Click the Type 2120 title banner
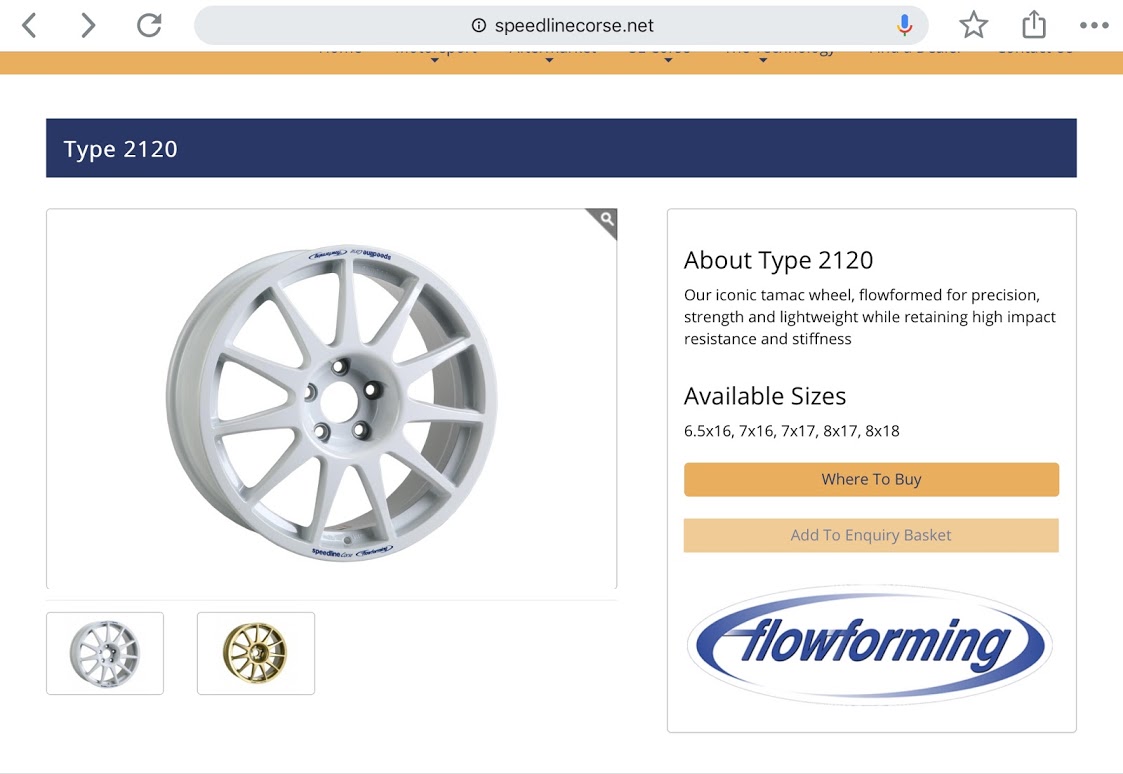The width and height of the screenshot is (1123, 774). (x=561, y=148)
